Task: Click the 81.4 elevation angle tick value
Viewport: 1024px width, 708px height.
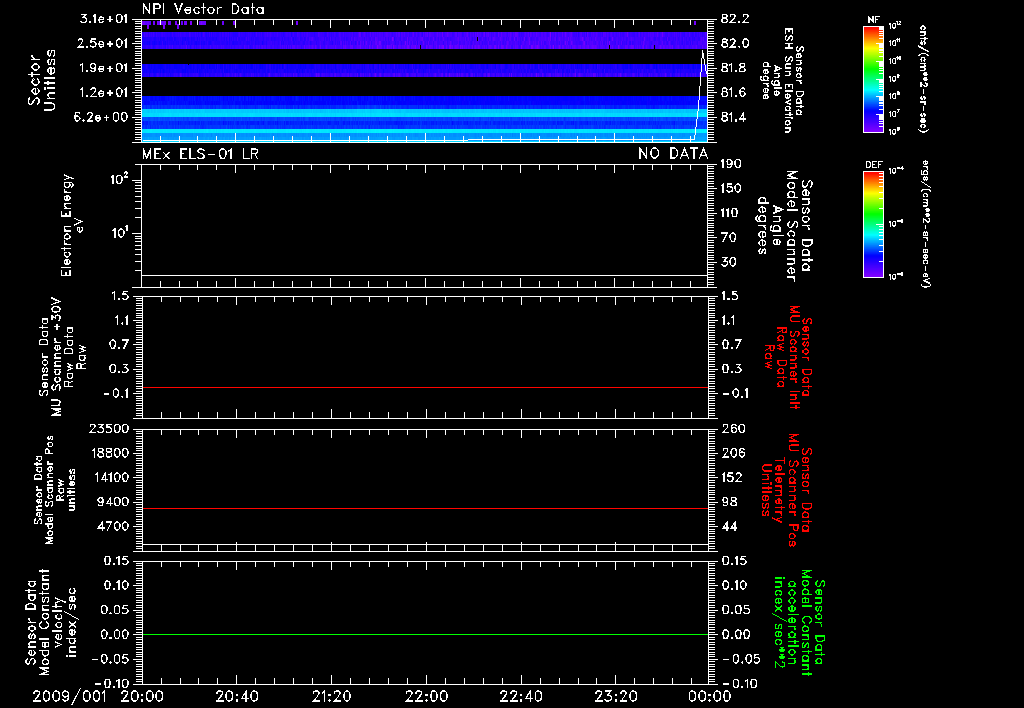Action: pyautogui.click(x=735, y=117)
